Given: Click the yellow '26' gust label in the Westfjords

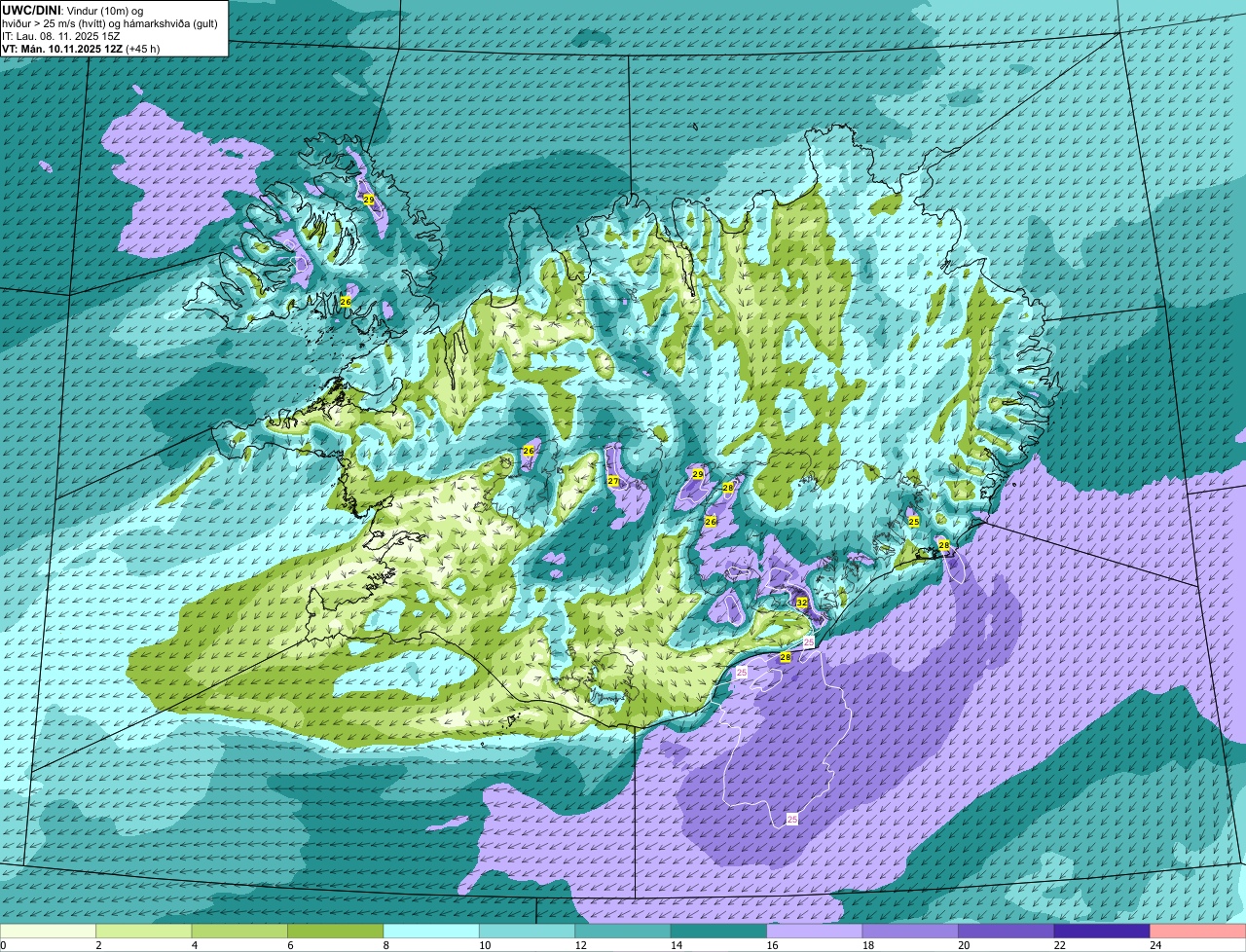Looking at the screenshot, I should 346,302.
